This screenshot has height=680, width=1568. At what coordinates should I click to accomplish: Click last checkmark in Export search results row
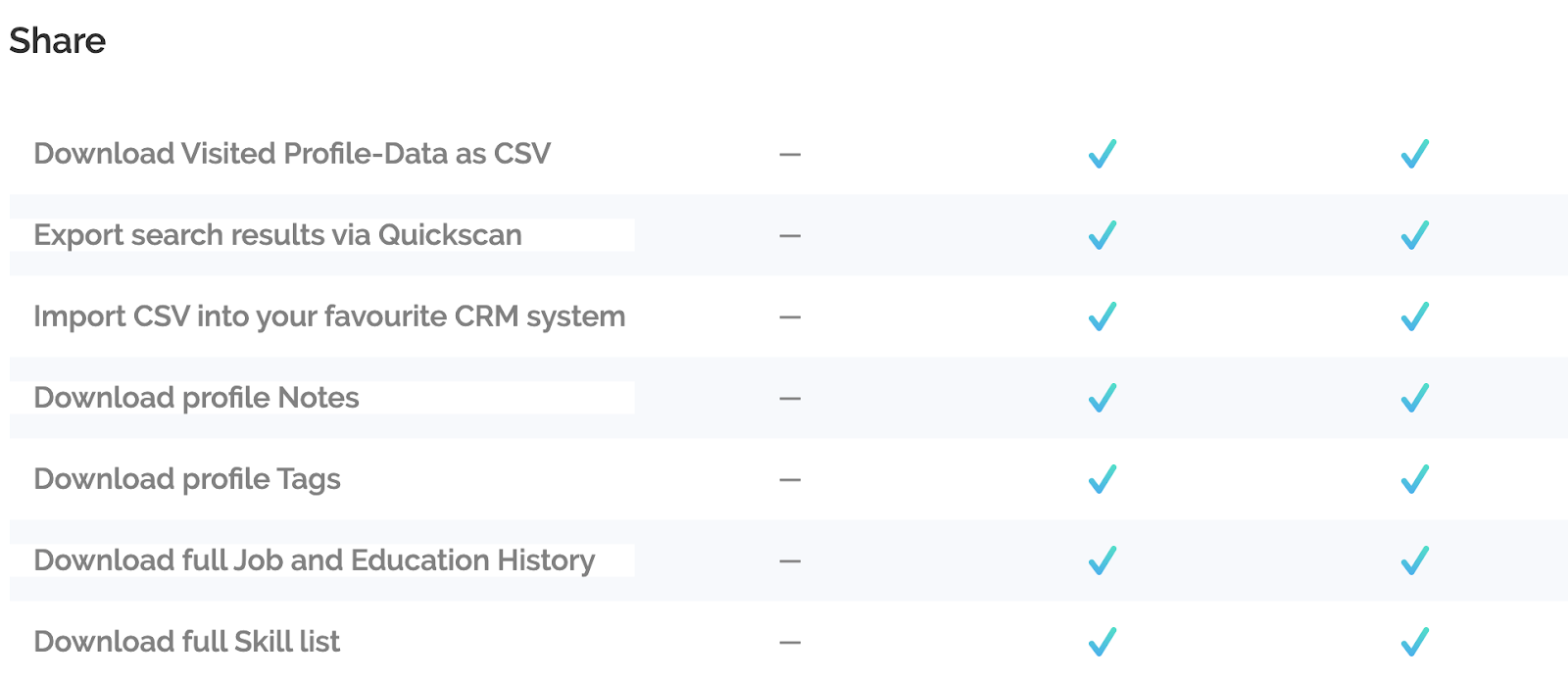tap(1414, 235)
